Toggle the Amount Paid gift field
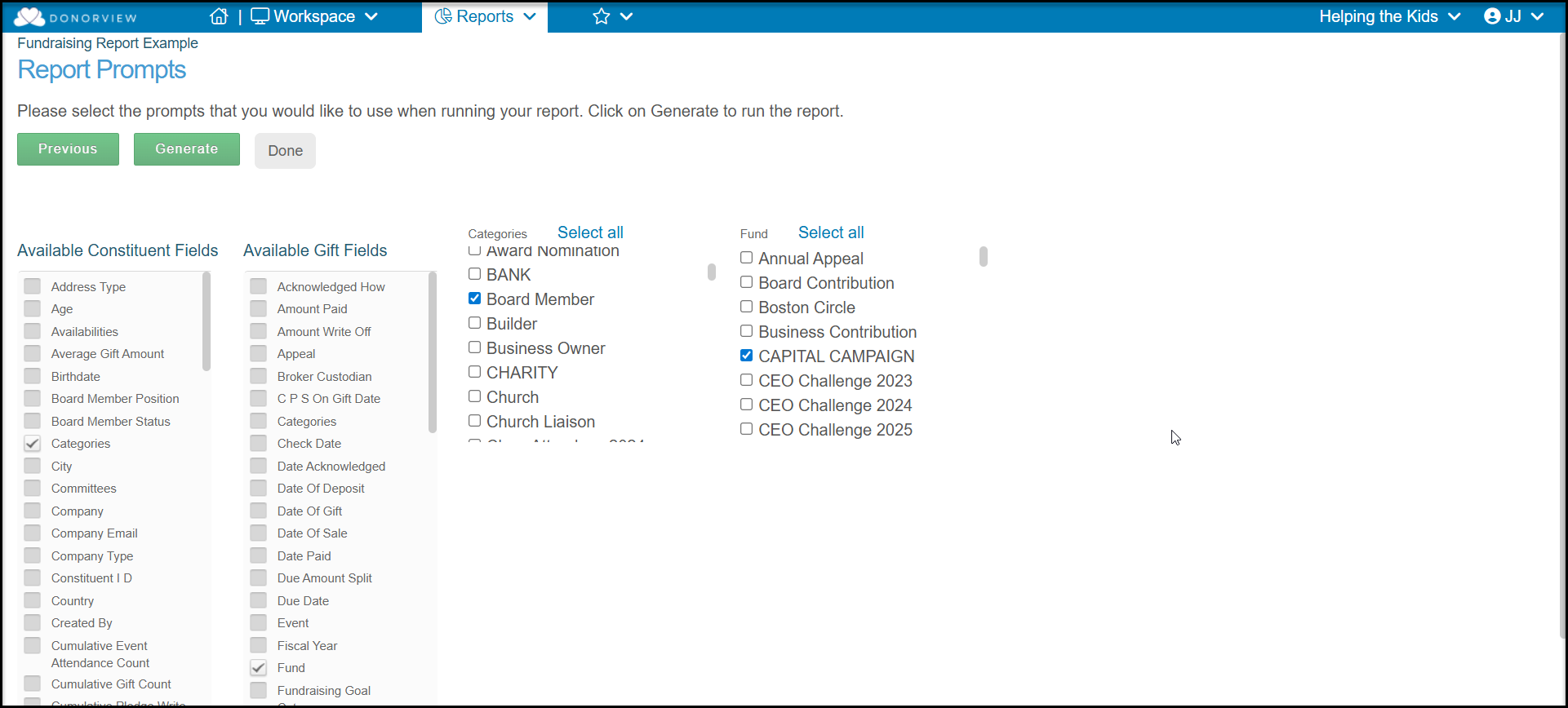This screenshot has width=1568, height=708. click(x=258, y=308)
